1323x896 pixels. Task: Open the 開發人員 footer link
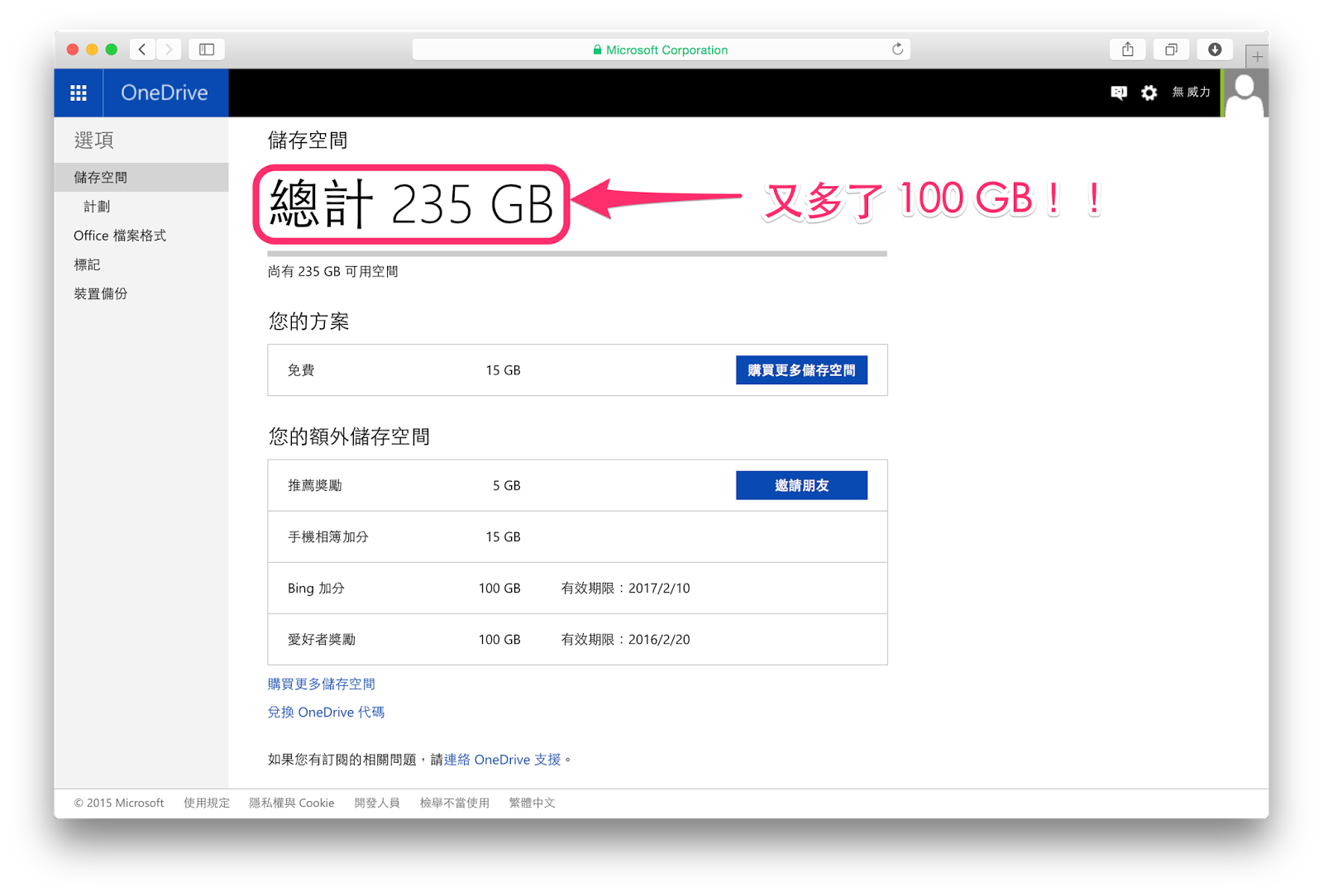377,803
